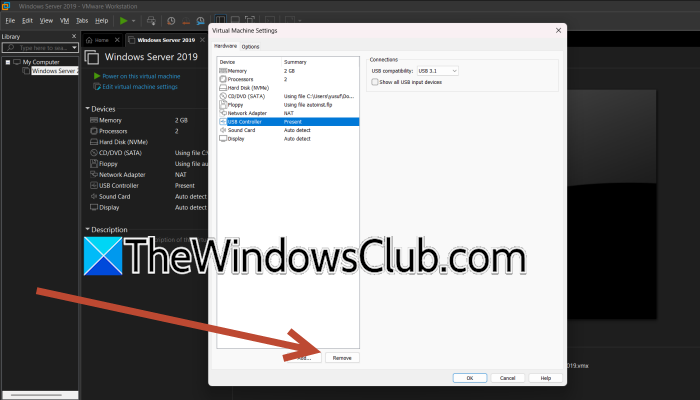Close the Home tab
Viewport: 700px width, 400px height.
tap(117, 40)
